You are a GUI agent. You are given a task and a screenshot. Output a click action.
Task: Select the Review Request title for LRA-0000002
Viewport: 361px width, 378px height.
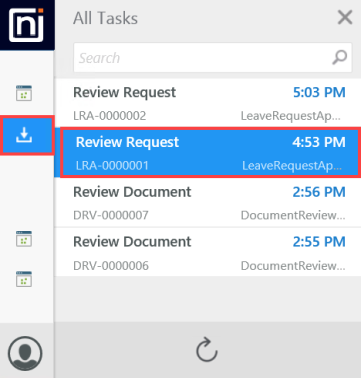click(124, 93)
